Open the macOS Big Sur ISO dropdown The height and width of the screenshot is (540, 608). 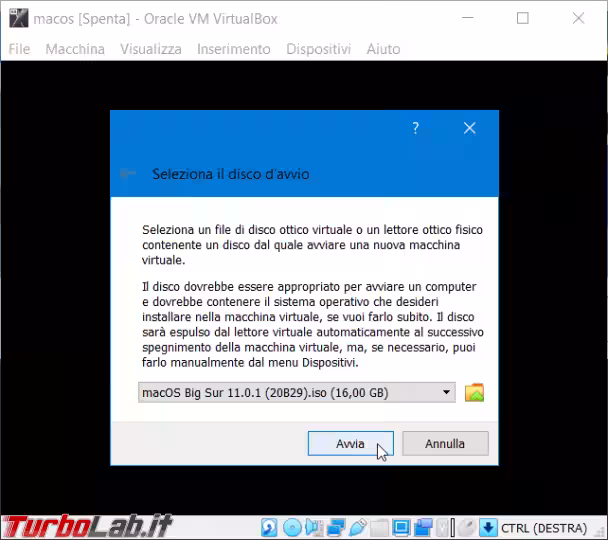297,392
